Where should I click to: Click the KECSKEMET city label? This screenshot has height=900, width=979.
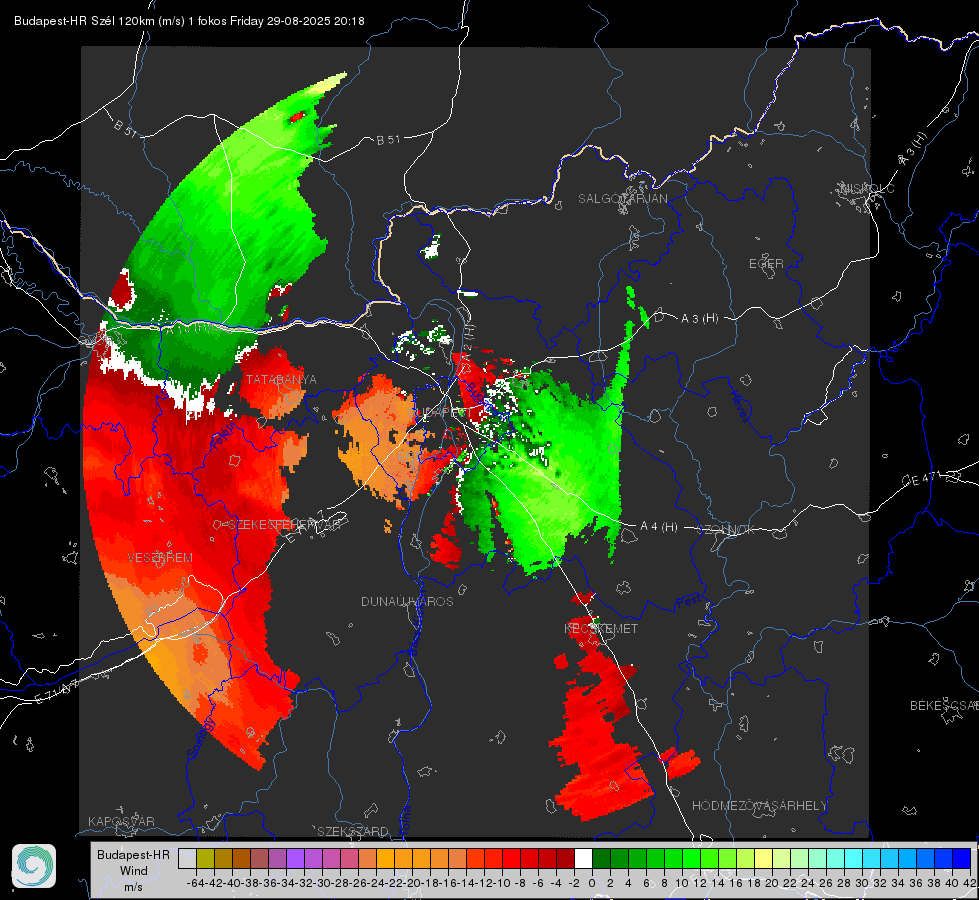click(x=601, y=629)
